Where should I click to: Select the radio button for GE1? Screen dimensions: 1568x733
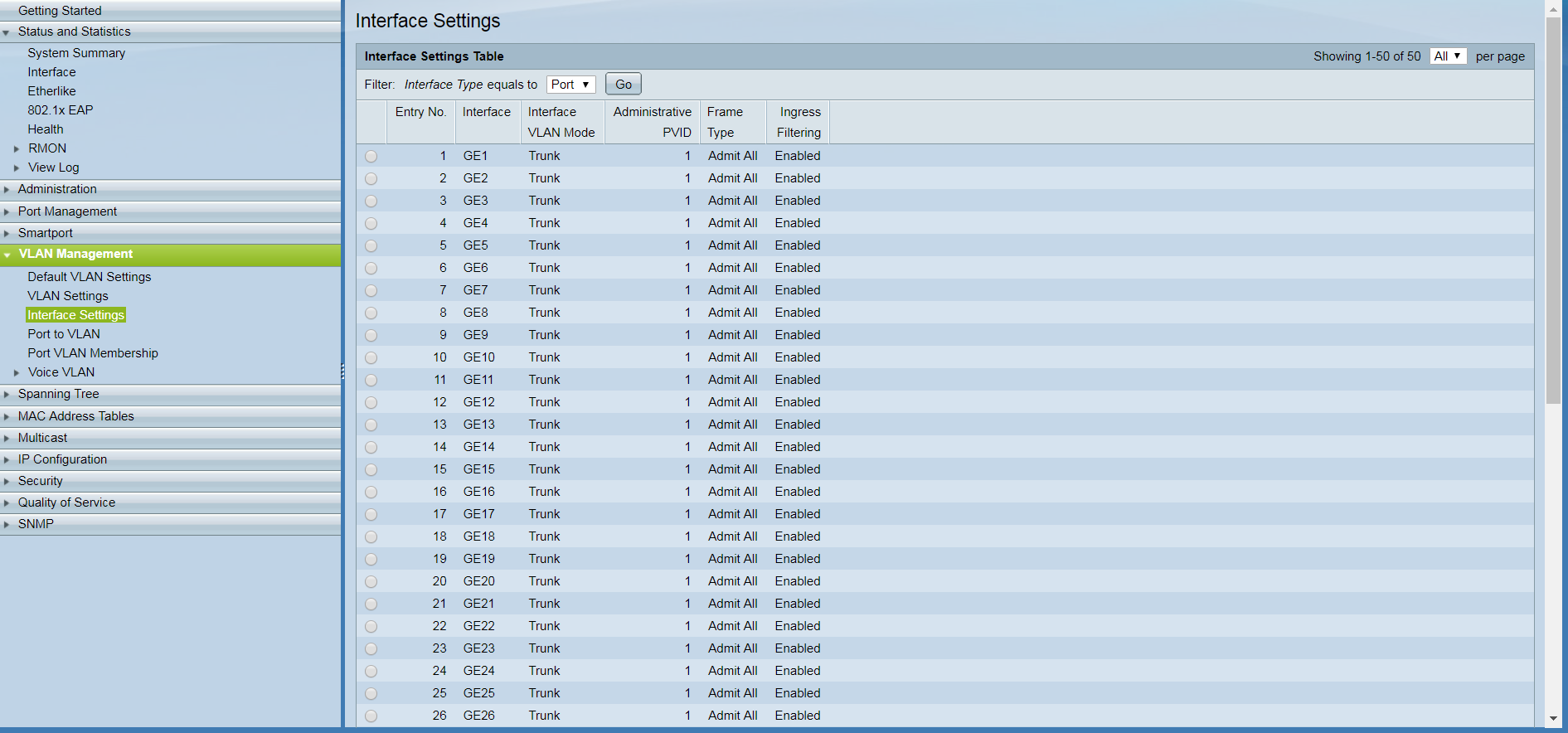[x=371, y=157]
